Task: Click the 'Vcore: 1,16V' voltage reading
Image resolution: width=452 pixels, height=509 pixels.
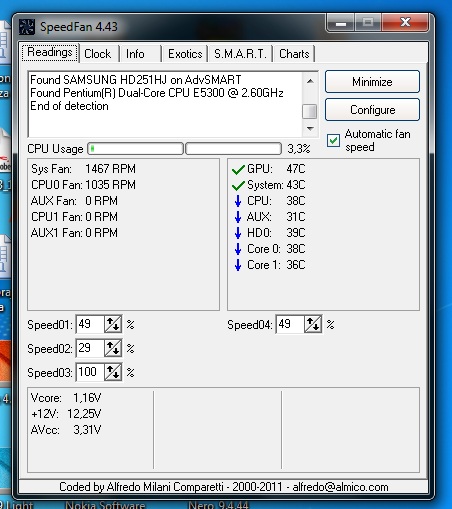Action: pos(66,398)
